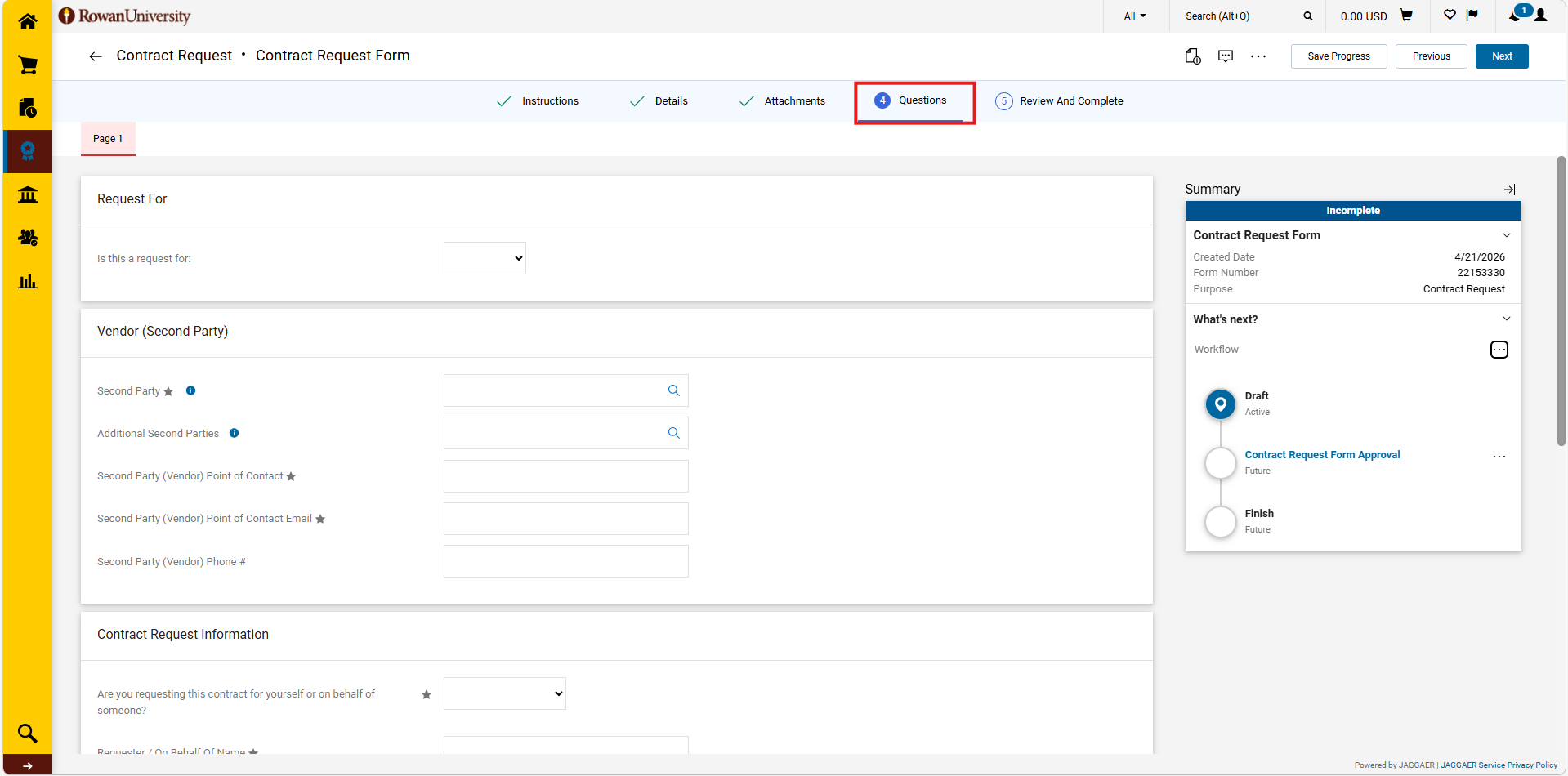
Task: Collapse the Summary panel arrow
Action: 1509,190
